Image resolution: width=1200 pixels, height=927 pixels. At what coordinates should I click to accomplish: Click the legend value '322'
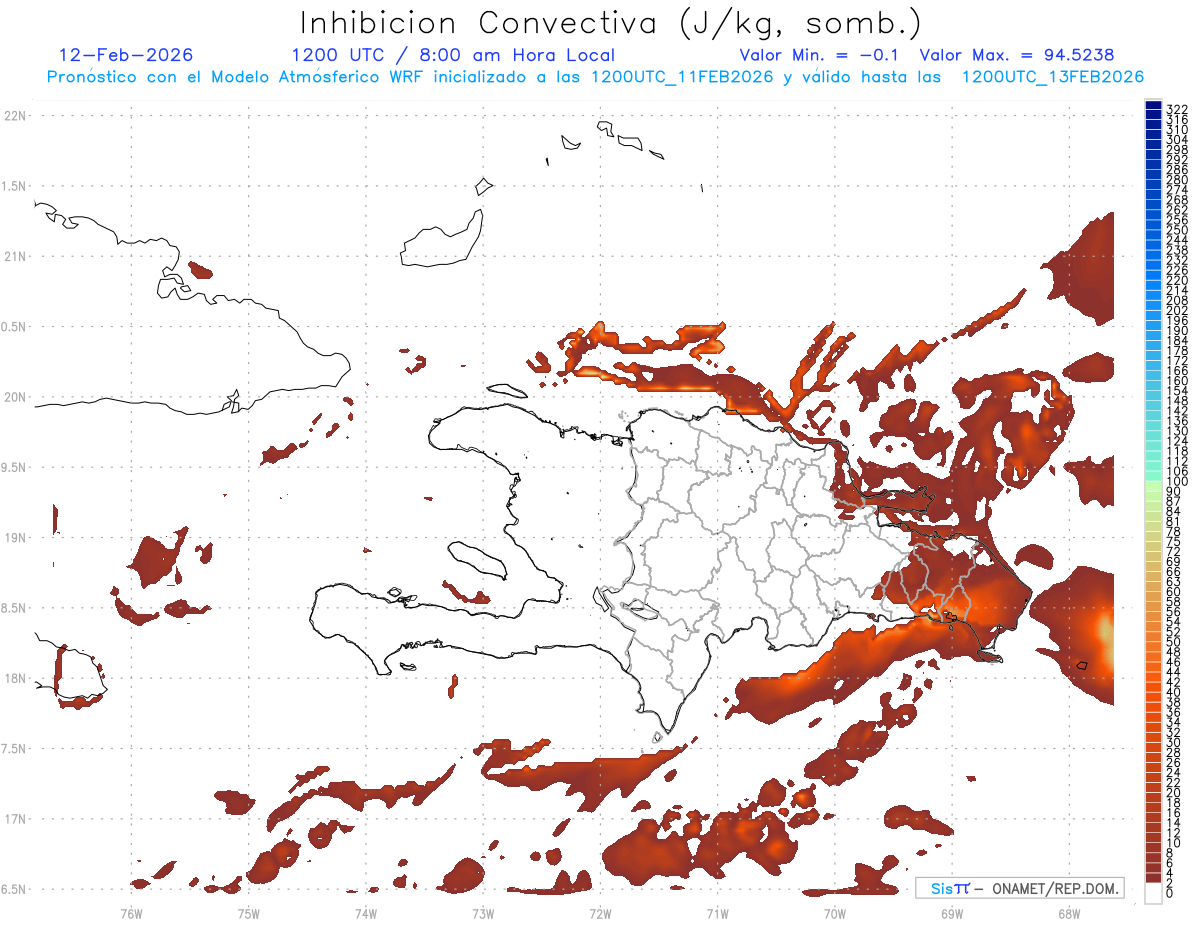coord(1177,109)
